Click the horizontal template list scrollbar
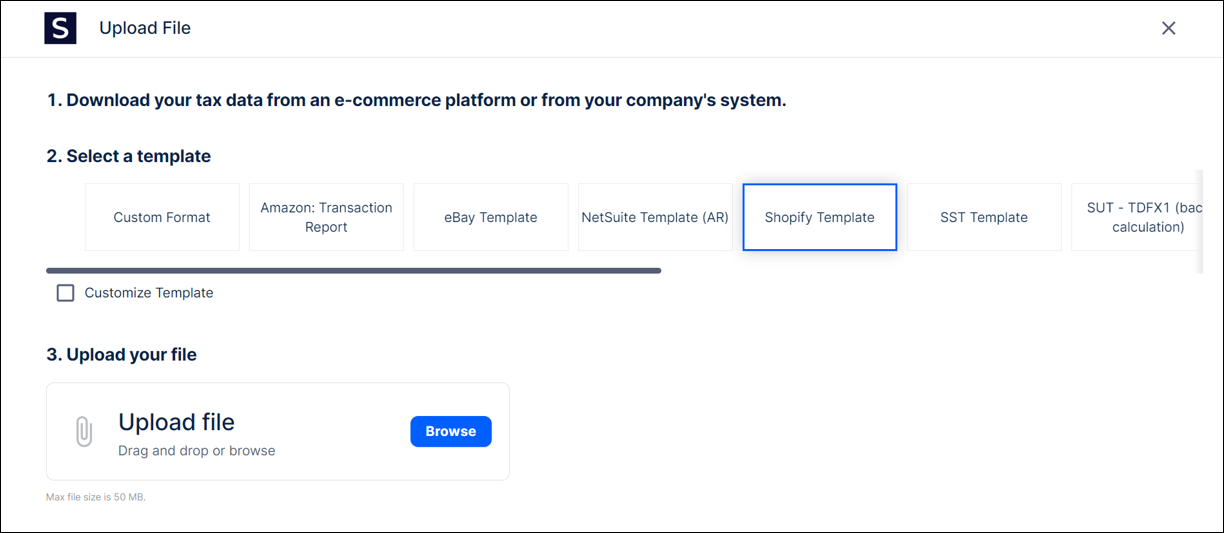Screen dimensions: 1224x533 click(353, 270)
